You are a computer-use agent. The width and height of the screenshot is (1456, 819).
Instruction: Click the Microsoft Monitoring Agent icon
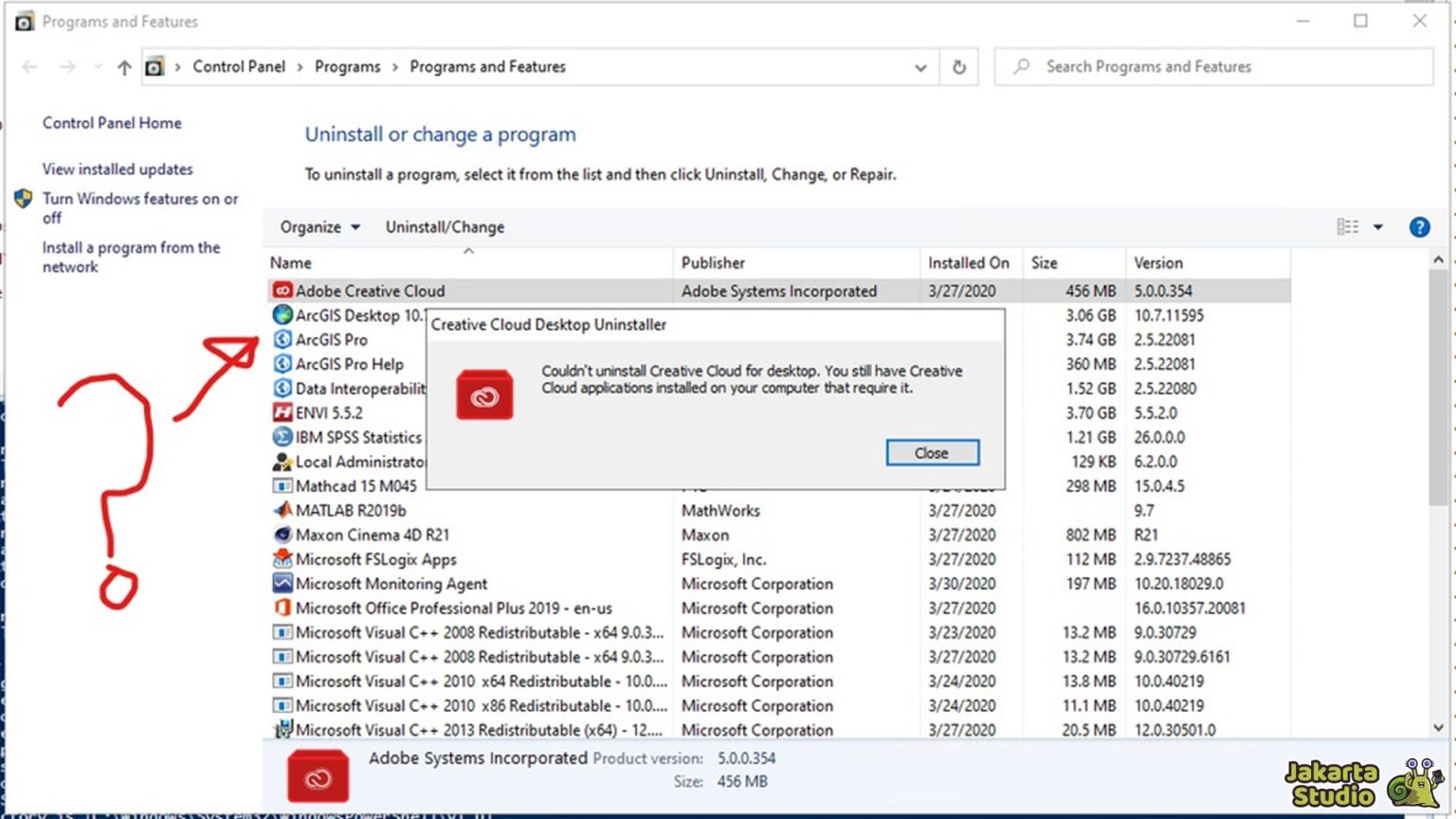282,583
